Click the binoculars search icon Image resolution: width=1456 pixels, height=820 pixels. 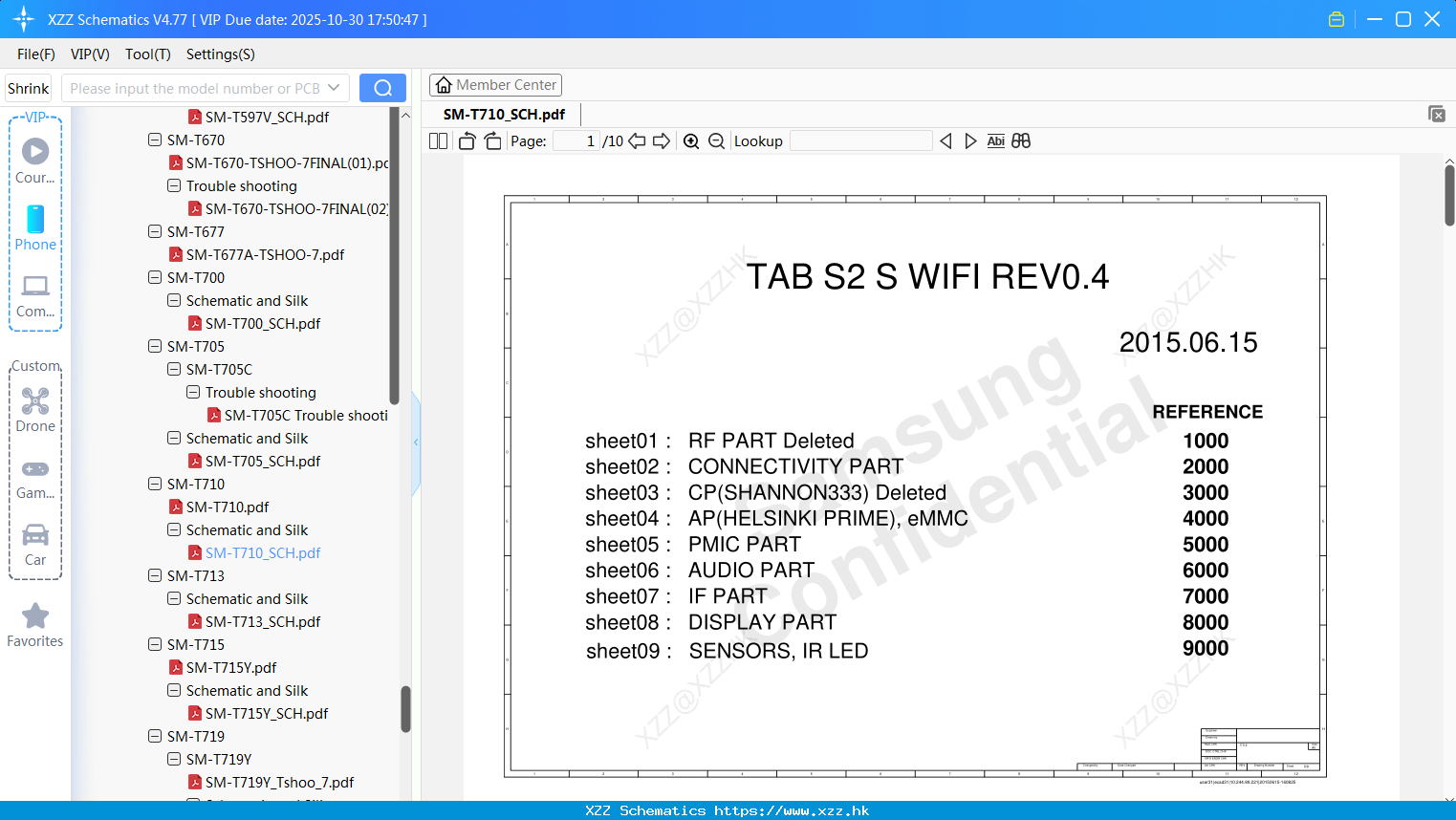tap(1021, 141)
